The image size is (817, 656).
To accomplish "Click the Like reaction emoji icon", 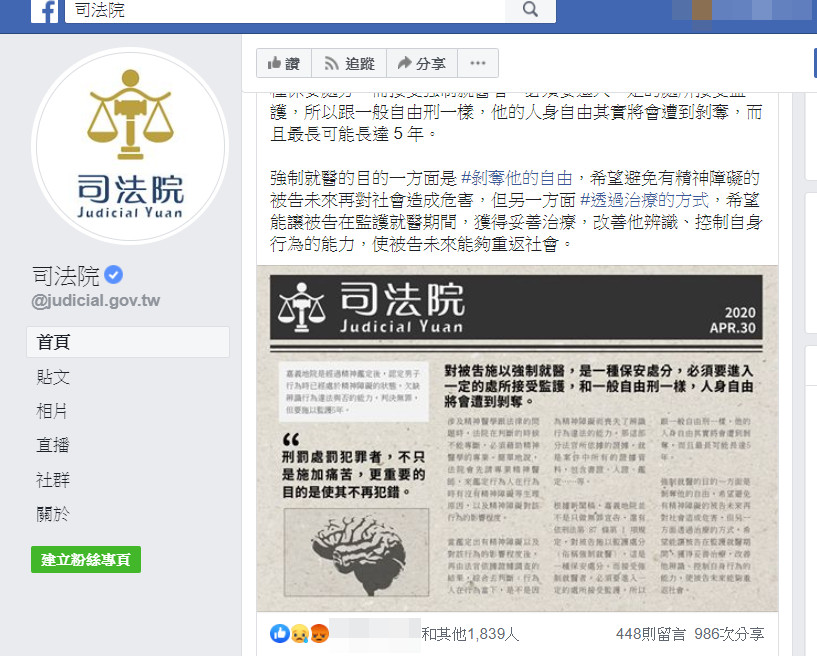I will [x=280, y=634].
